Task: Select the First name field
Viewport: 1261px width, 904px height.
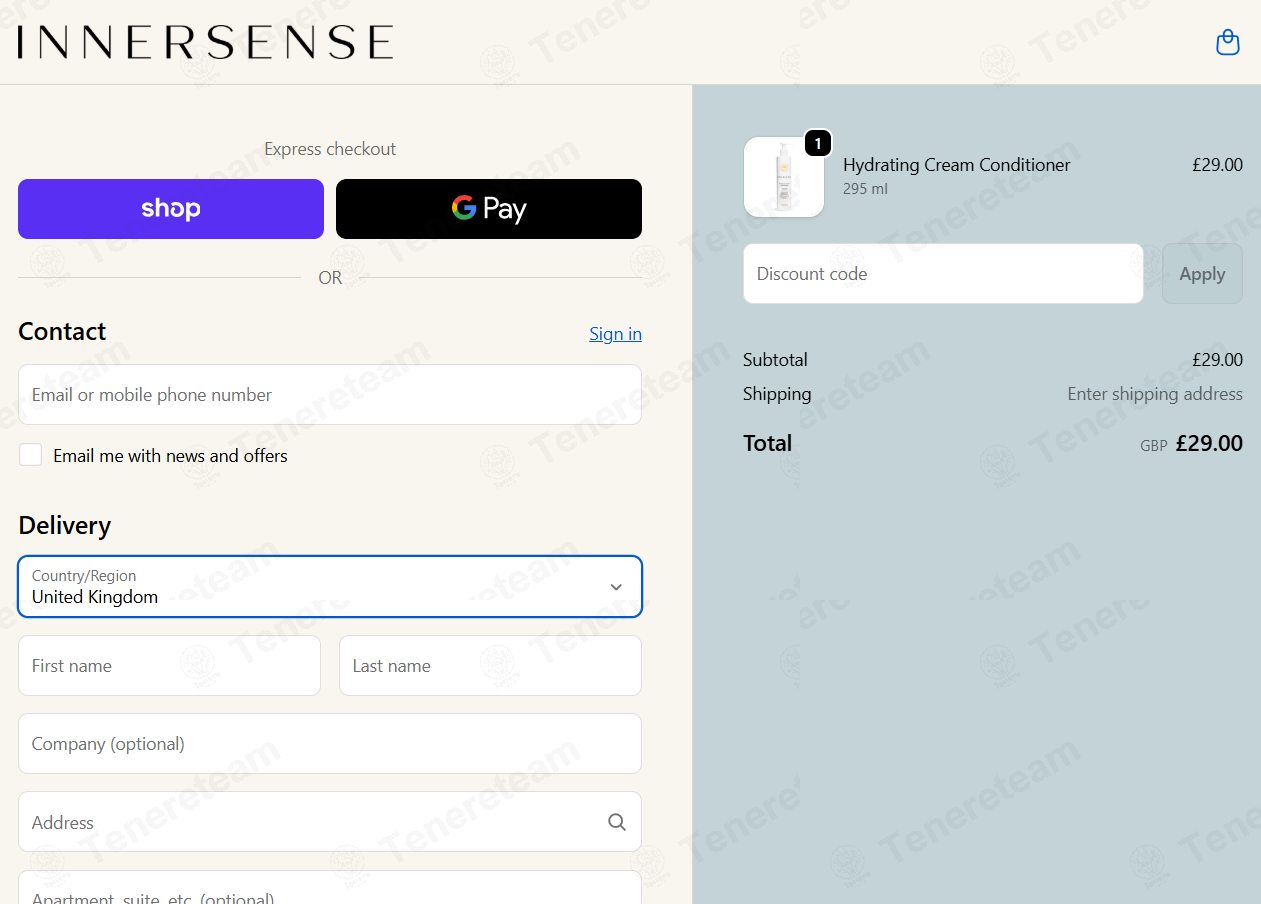Action: pyautogui.click(x=169, y=666)
